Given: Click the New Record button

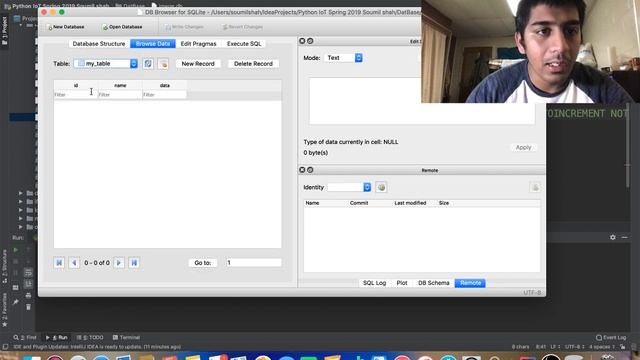Looking at the screenshot, I should coord(198,64).
